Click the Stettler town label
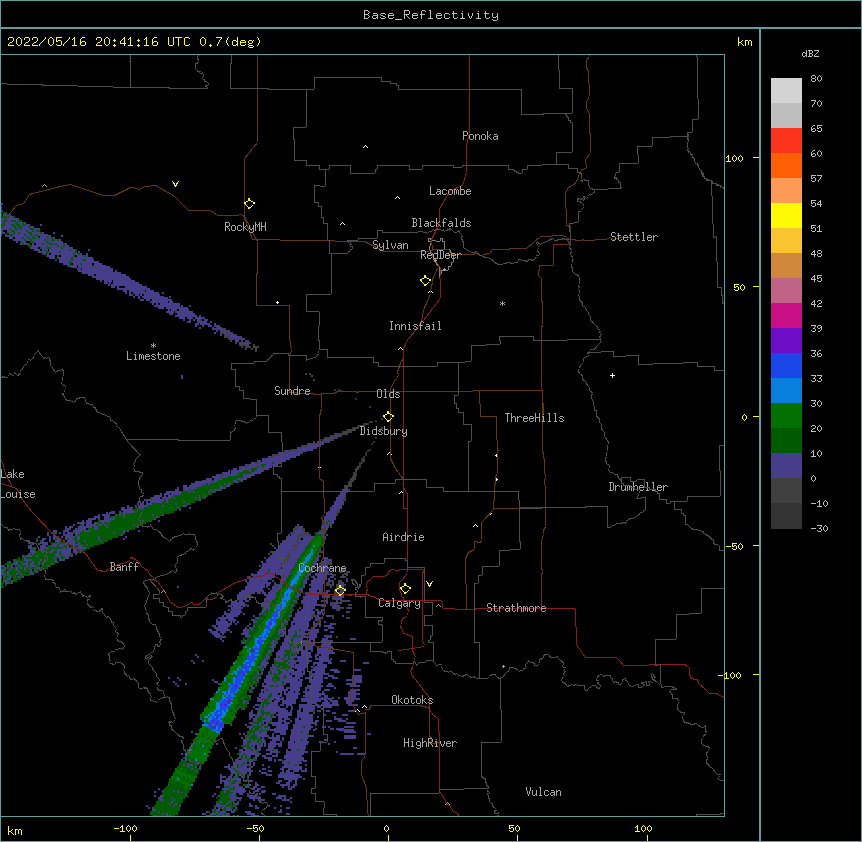862x842 pixels. [634, 237]
